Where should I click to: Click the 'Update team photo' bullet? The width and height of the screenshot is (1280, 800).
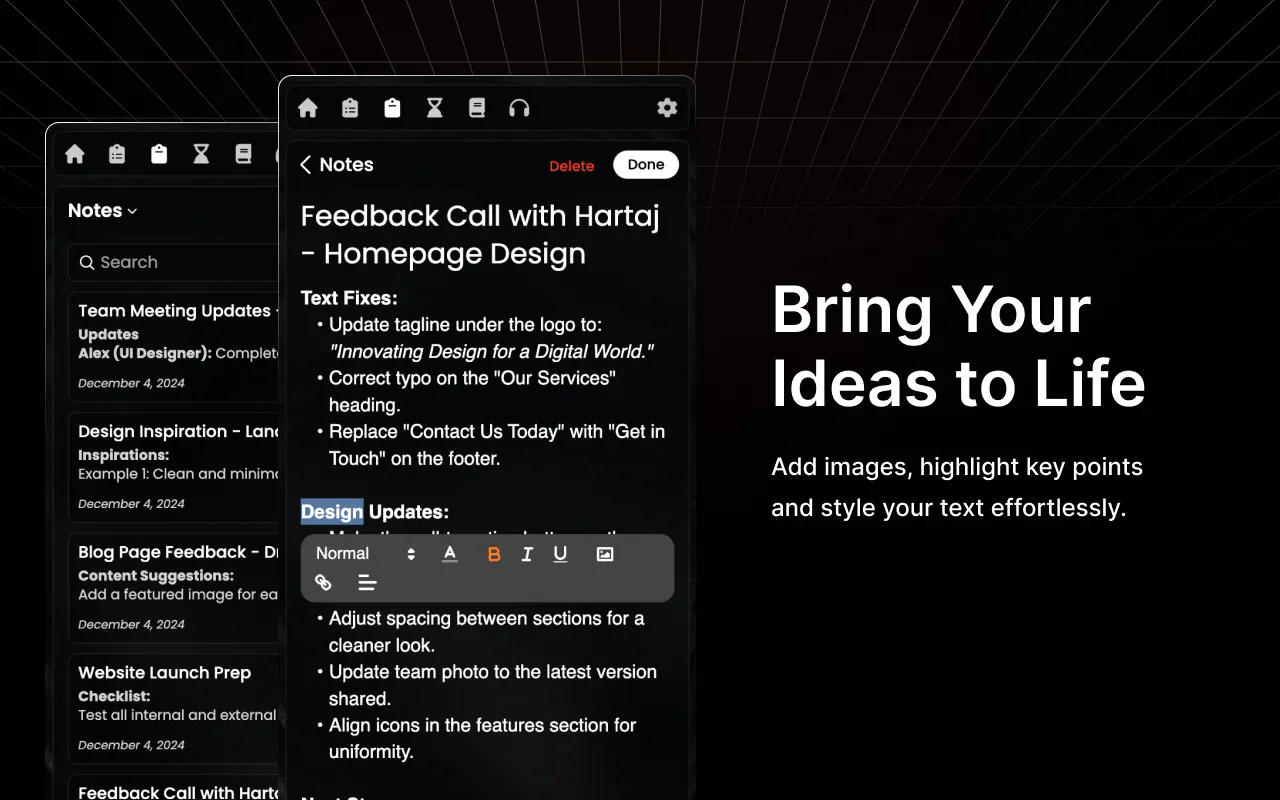tap(493, 685)
